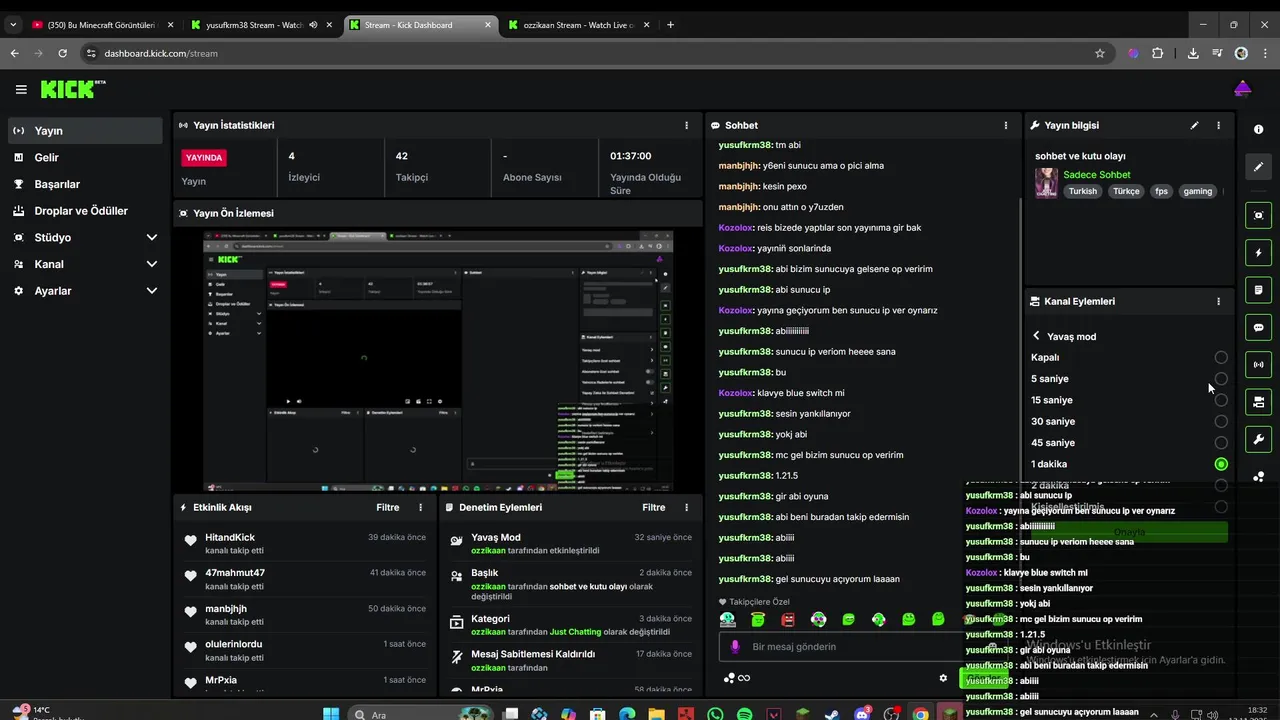Open Filtre in Denetim Eylemleri panel
1280x720 pixels.
[x=654, y=507]
